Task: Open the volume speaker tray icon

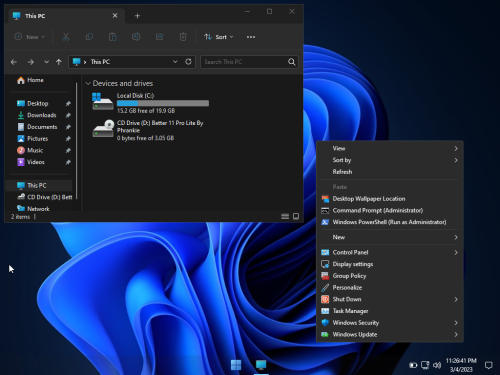Action: coord(437,365)
